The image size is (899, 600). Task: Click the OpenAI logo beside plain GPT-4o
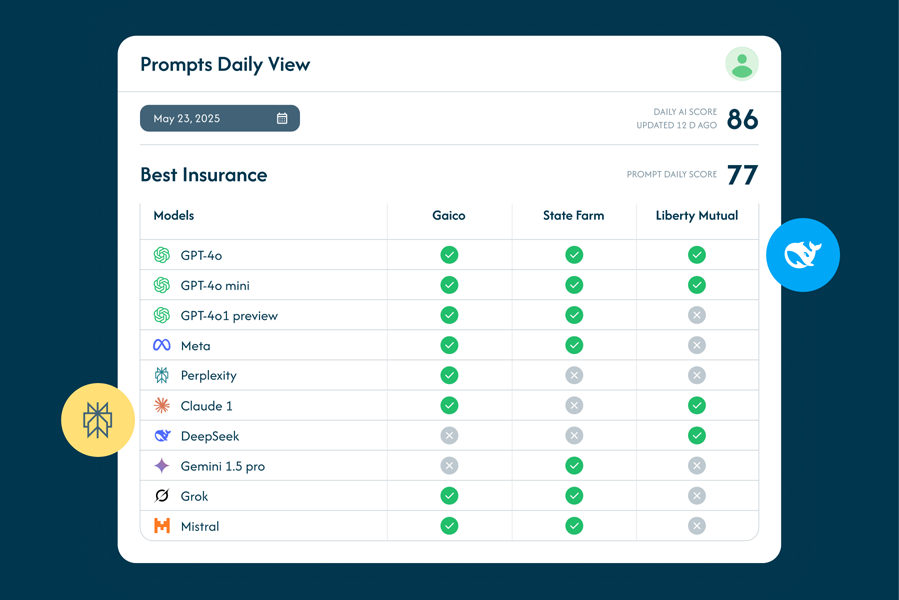[162, 255]
